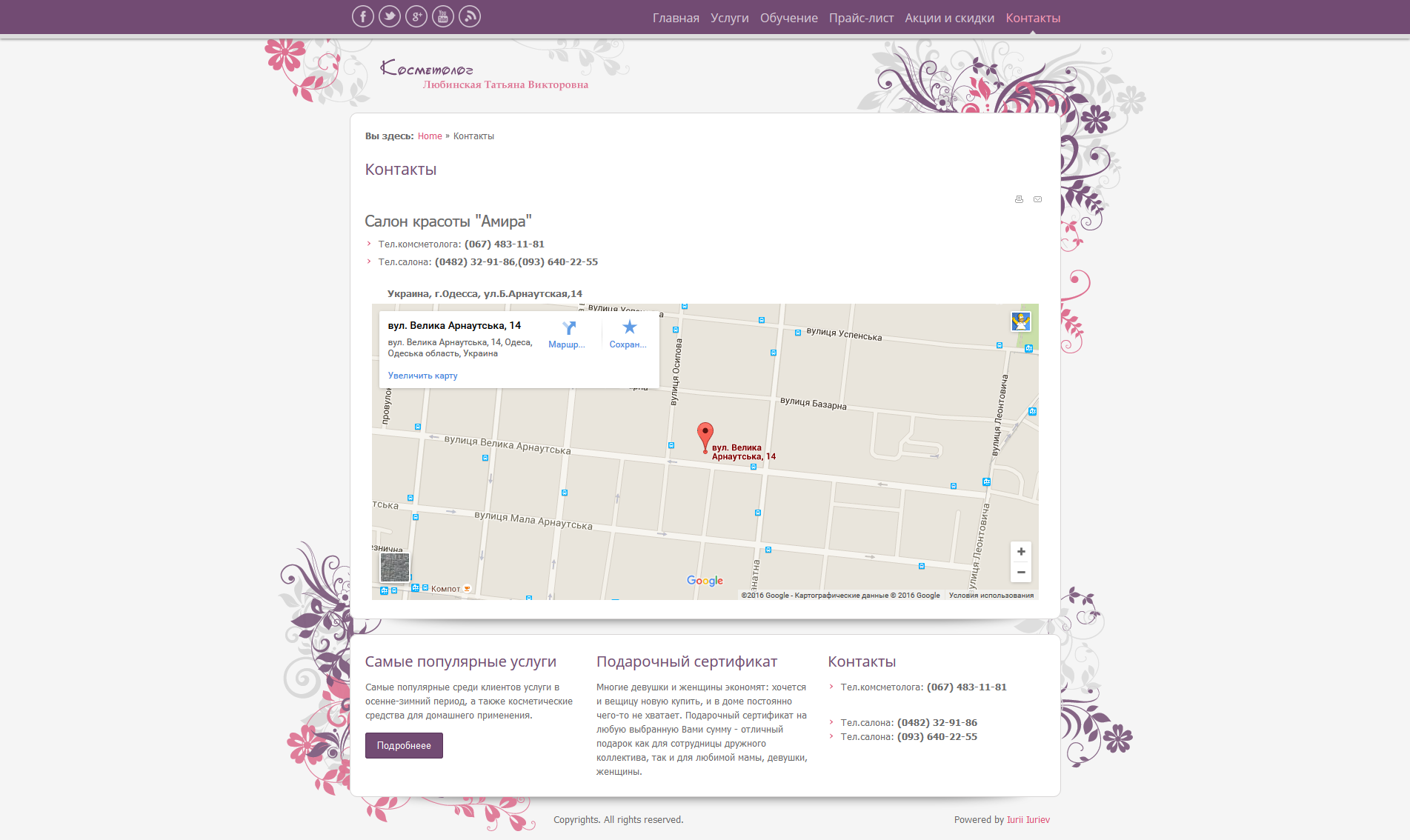Open the Главная menu item
The width and height of the screenshot is (1410, 840).
(x=676, y=18)
